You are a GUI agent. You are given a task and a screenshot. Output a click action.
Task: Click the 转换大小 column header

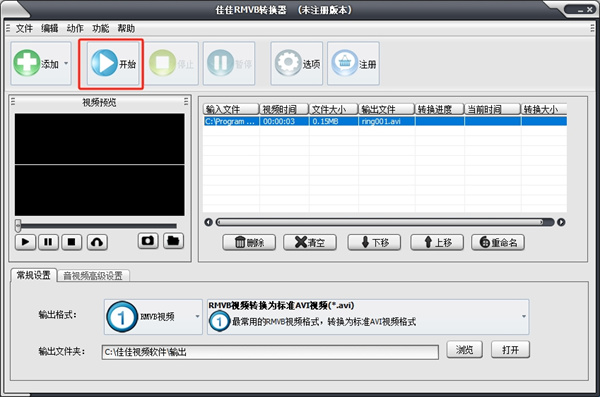pos(544,109)
